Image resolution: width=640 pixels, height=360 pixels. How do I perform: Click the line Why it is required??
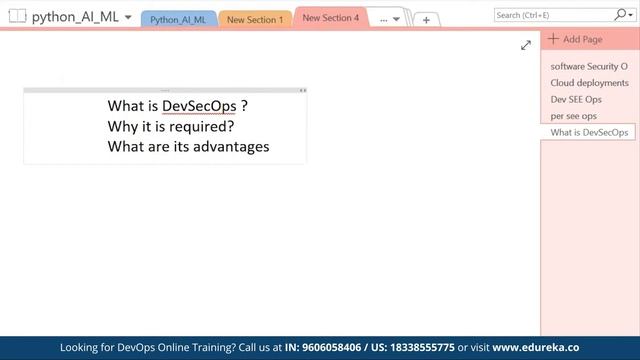click(171, 127)
